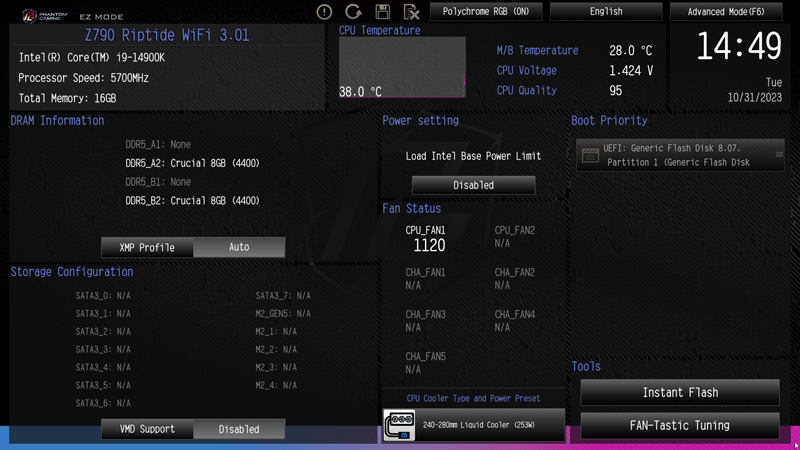Click the liquid cooler icon
This screenshot has width=800, height=450.
tap(399, 425)
